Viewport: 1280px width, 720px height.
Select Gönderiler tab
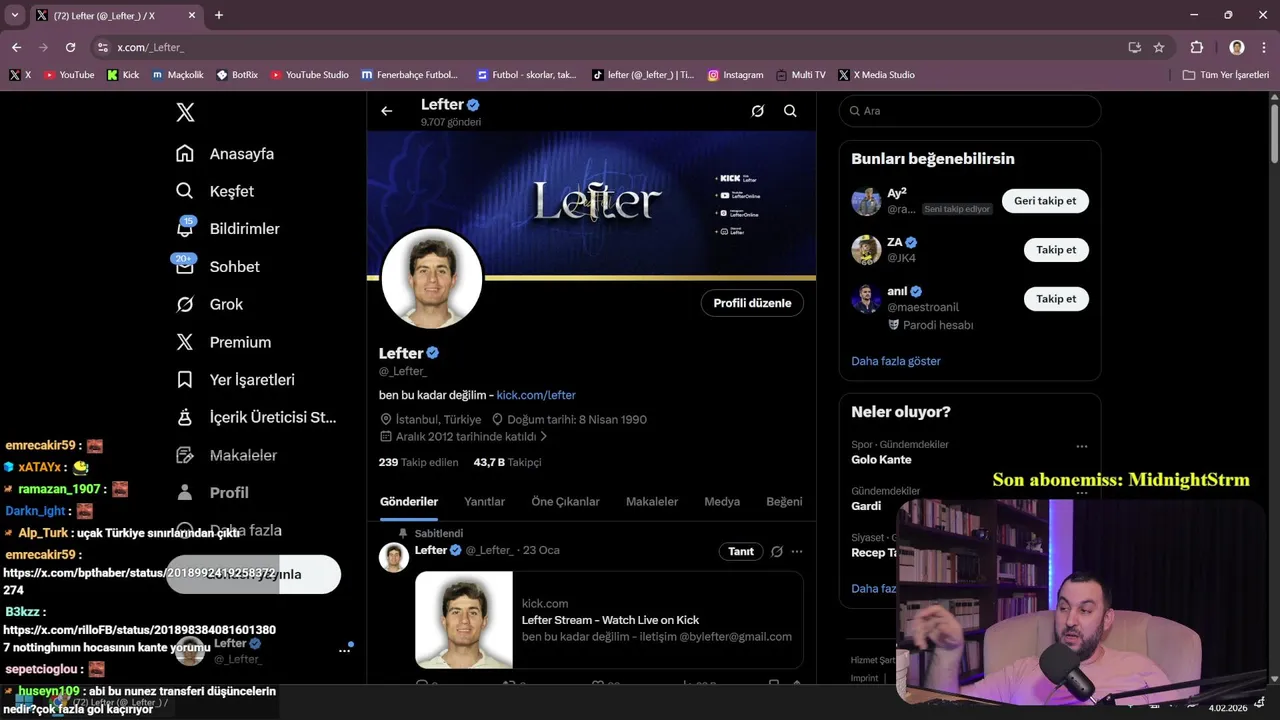click(x=409, y=502)
